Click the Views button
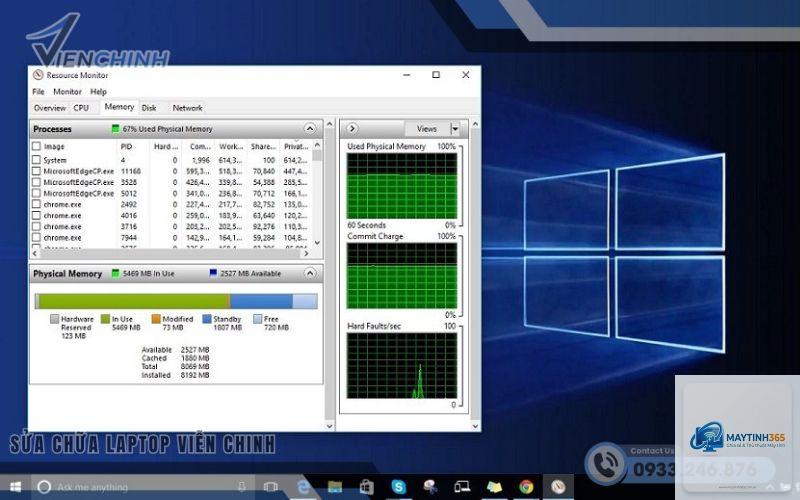The image size is (800, 500). (x=427, y=129)
